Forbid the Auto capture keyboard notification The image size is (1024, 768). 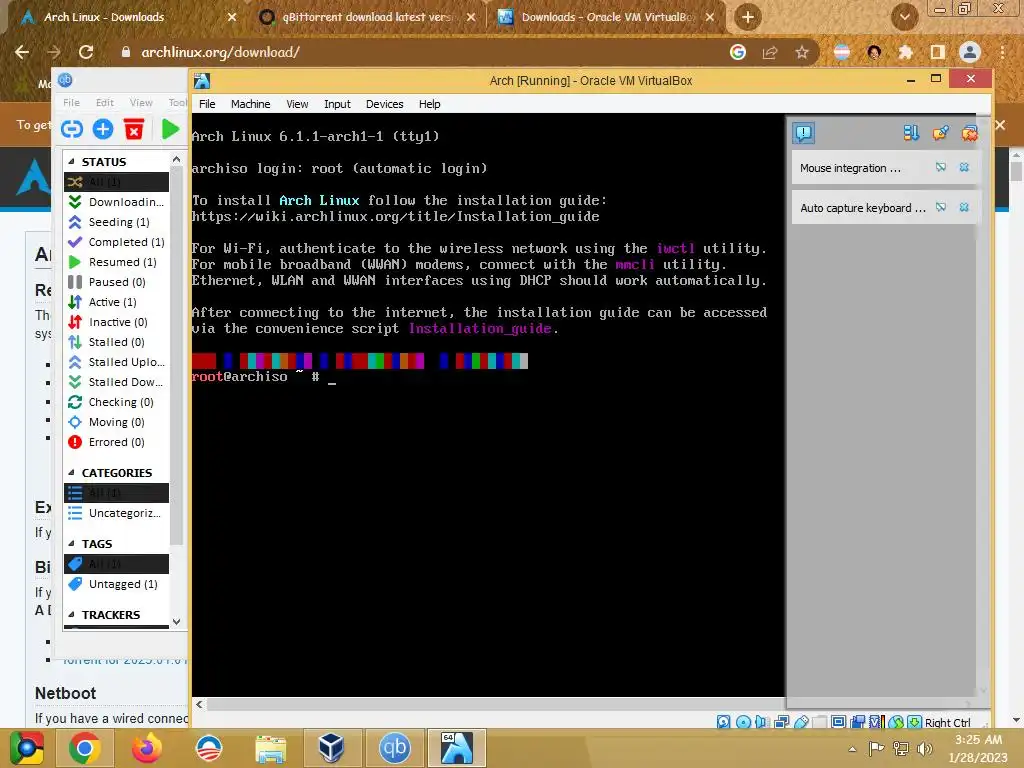[x=940, y=207]
